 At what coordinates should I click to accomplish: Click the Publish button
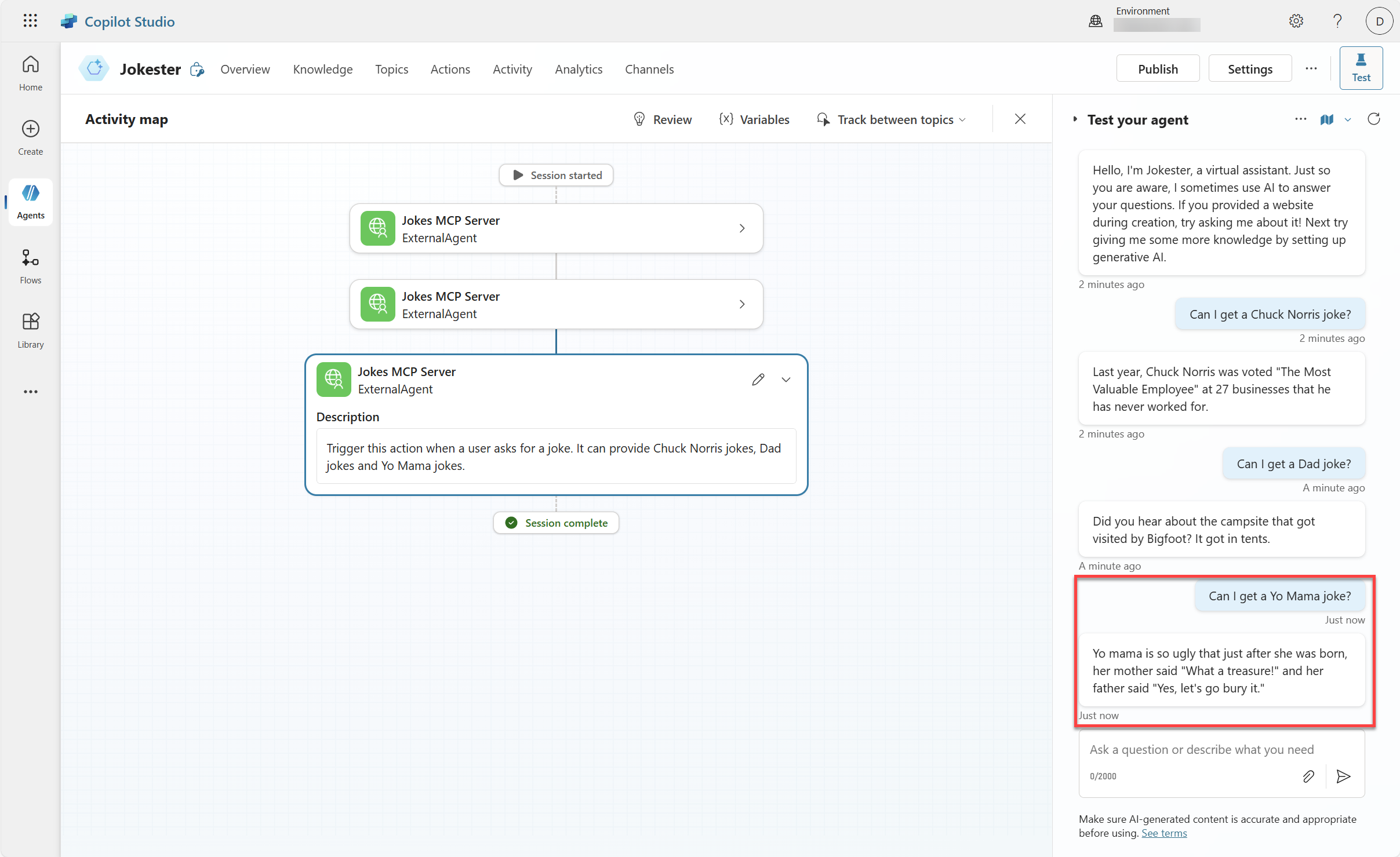pyautogui.click(x=1157, y=69)
